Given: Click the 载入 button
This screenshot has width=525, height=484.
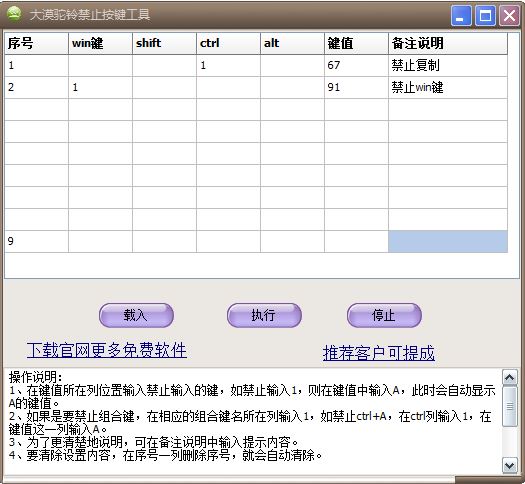Looking at the screenshot, I should click(136, 315).
